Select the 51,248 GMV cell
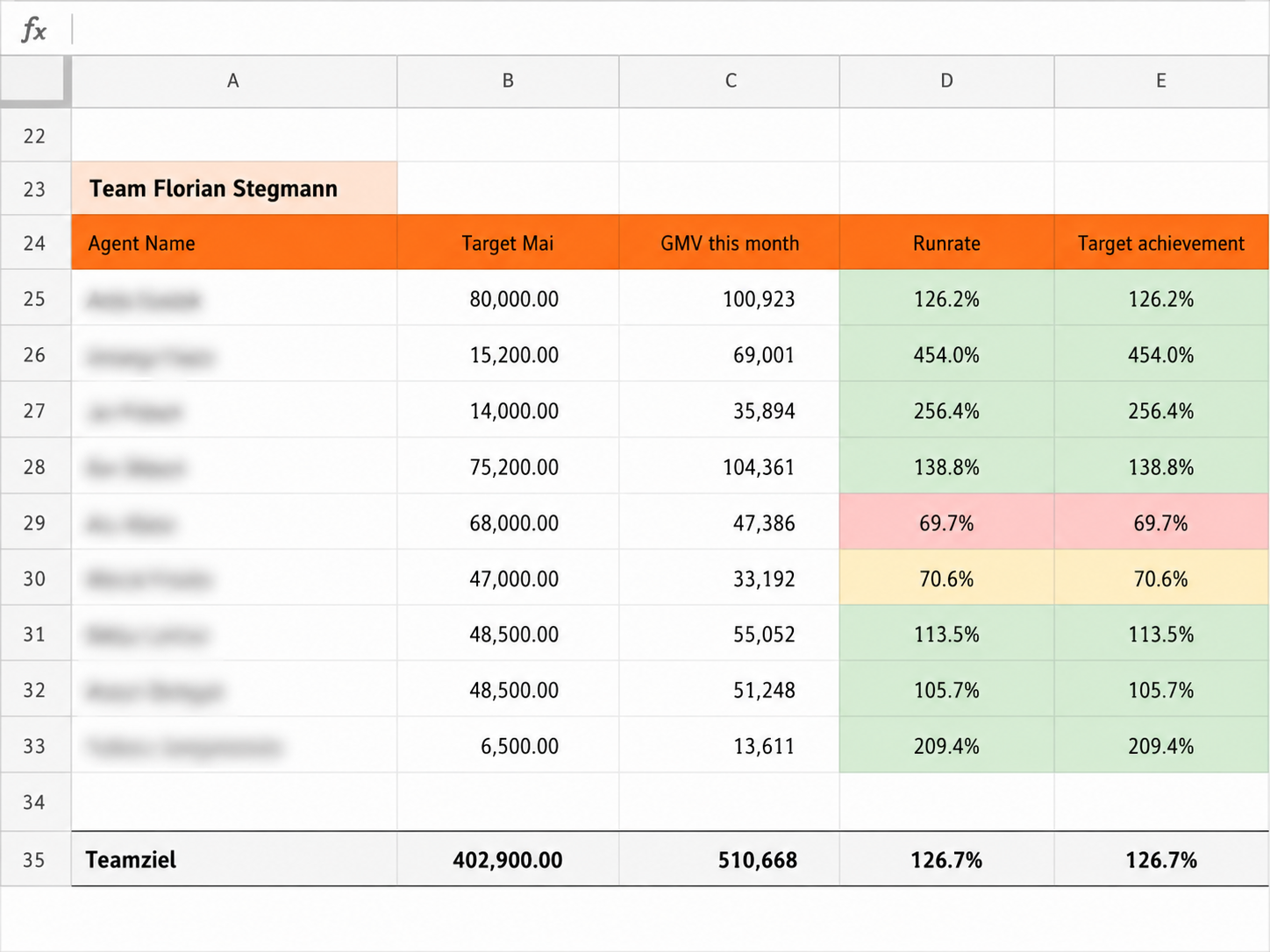The image size is (1270, 952). 729,690
